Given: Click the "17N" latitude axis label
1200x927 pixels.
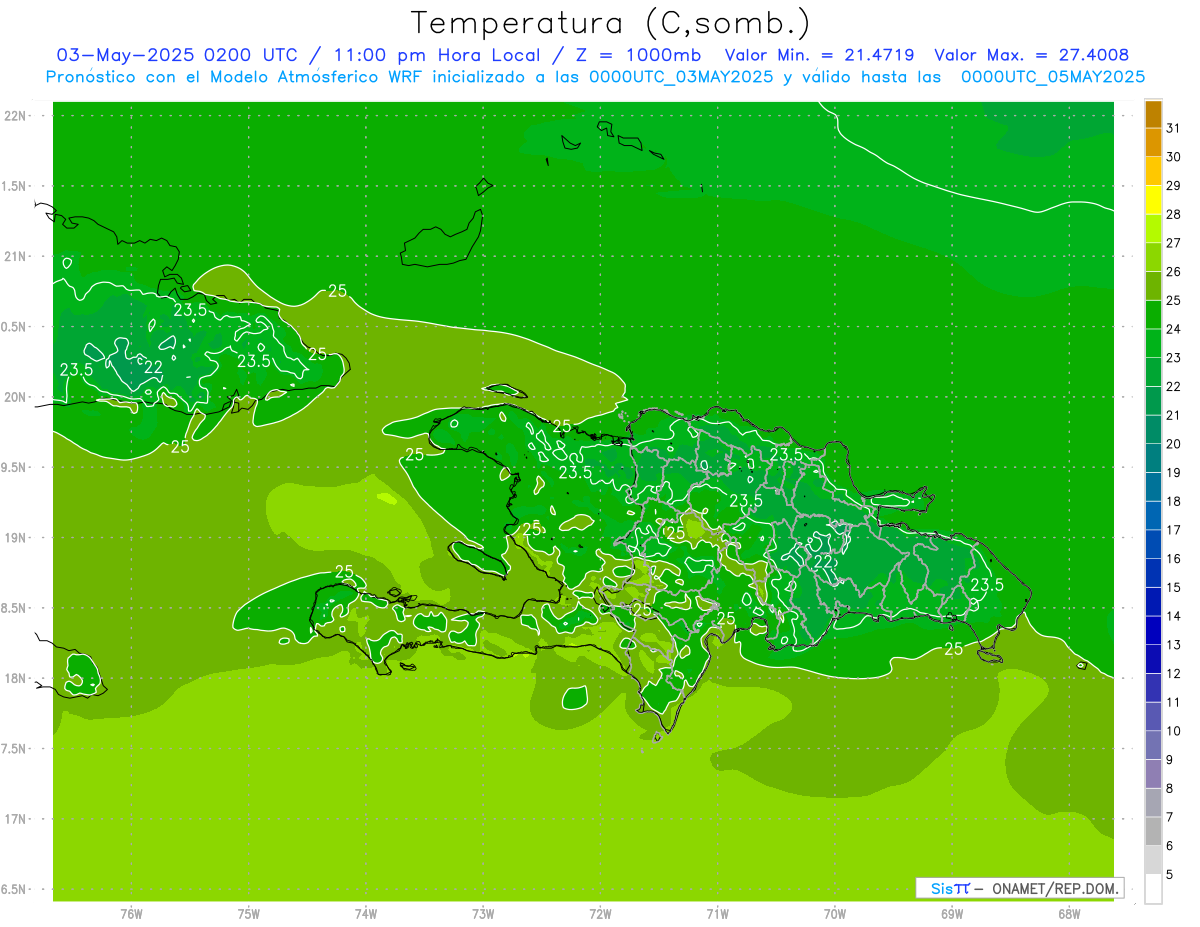Looking at the screenshot, I should pyautogui.click(x=15, y=819).
